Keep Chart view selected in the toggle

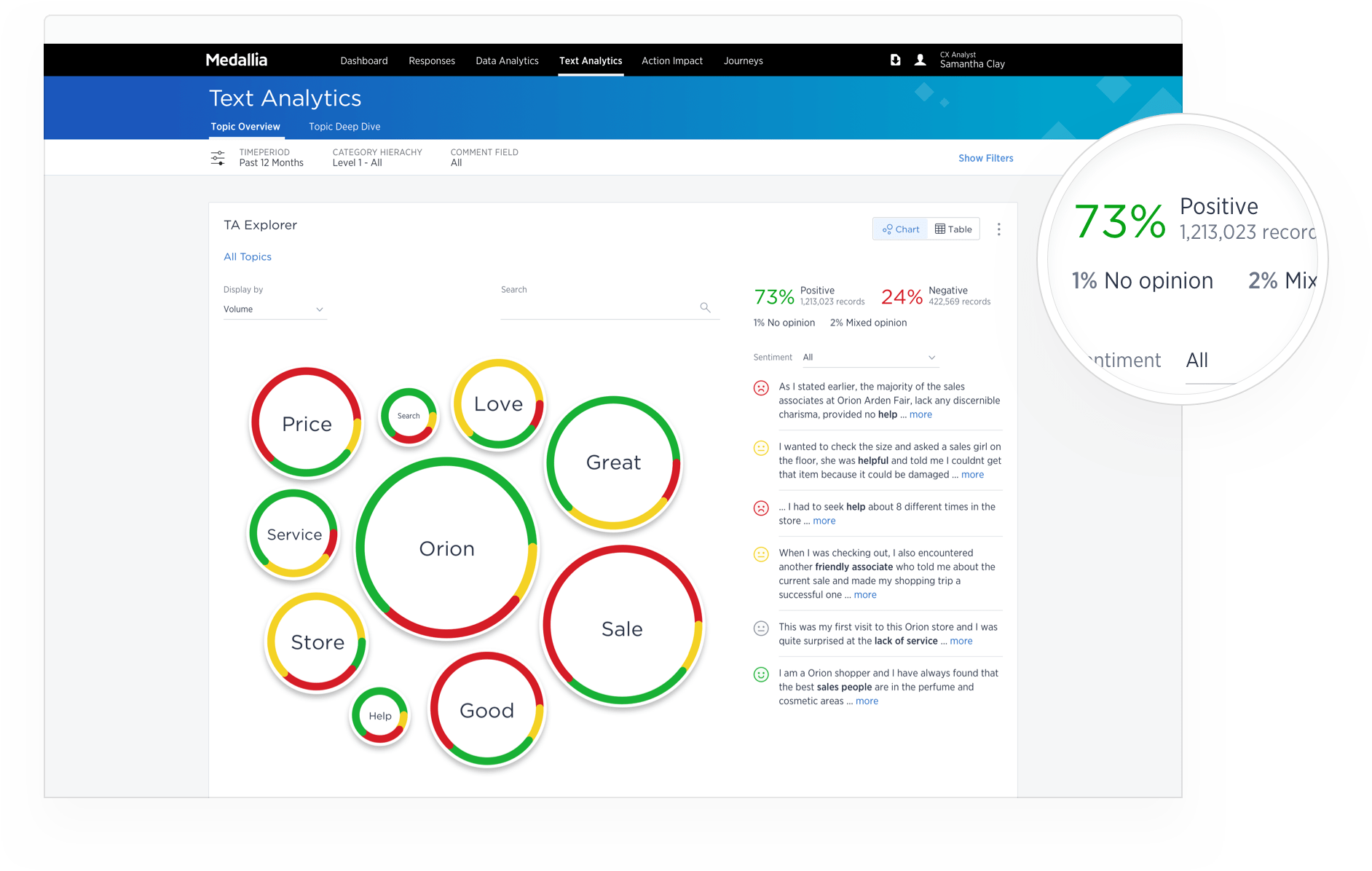click(901, 229)
